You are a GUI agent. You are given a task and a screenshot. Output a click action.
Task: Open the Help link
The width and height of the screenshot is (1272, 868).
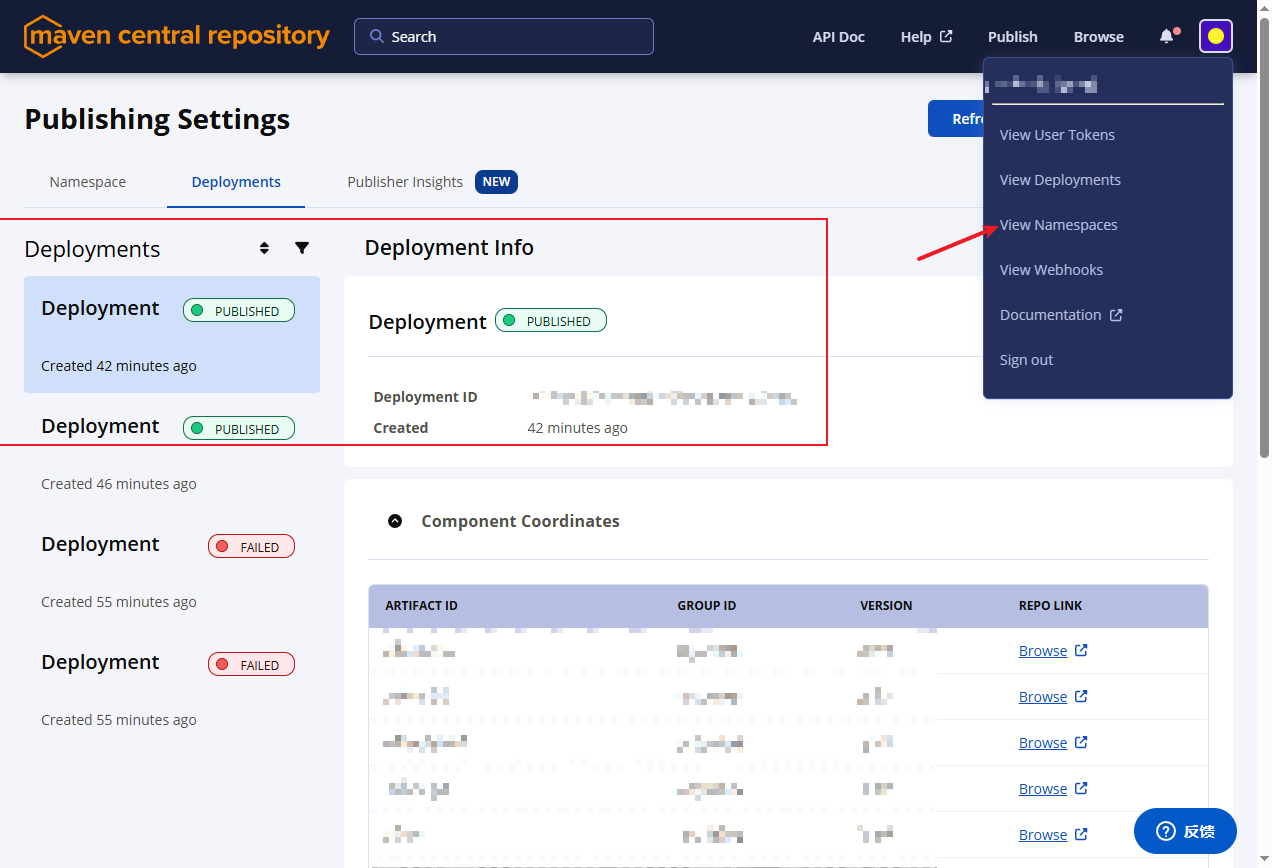coord(926,36)
